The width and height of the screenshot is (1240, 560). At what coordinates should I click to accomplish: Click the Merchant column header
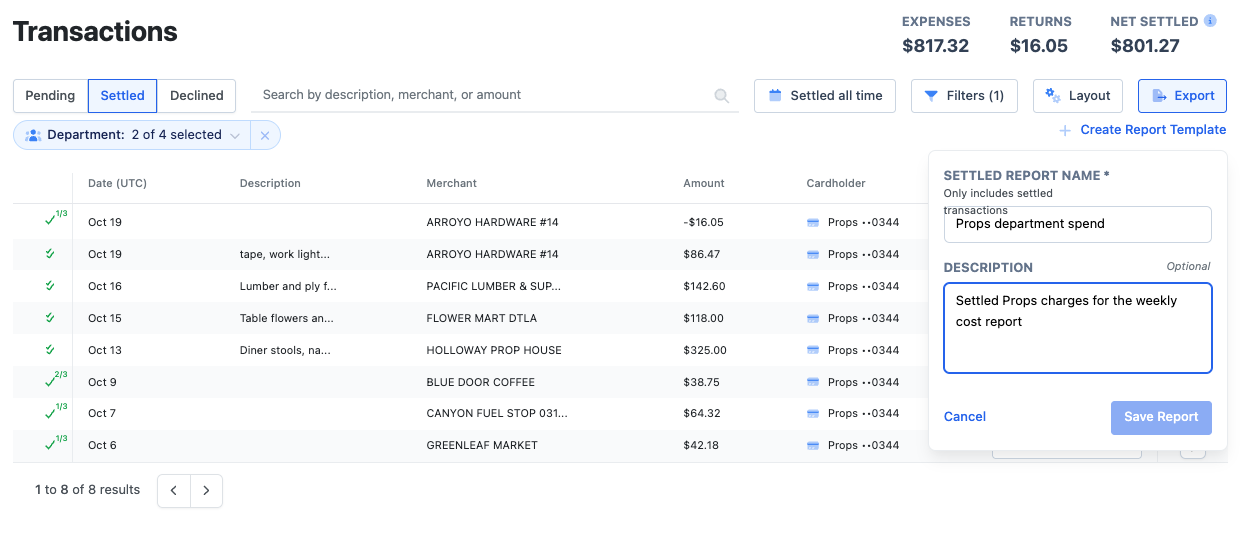[x=452, y=183]
